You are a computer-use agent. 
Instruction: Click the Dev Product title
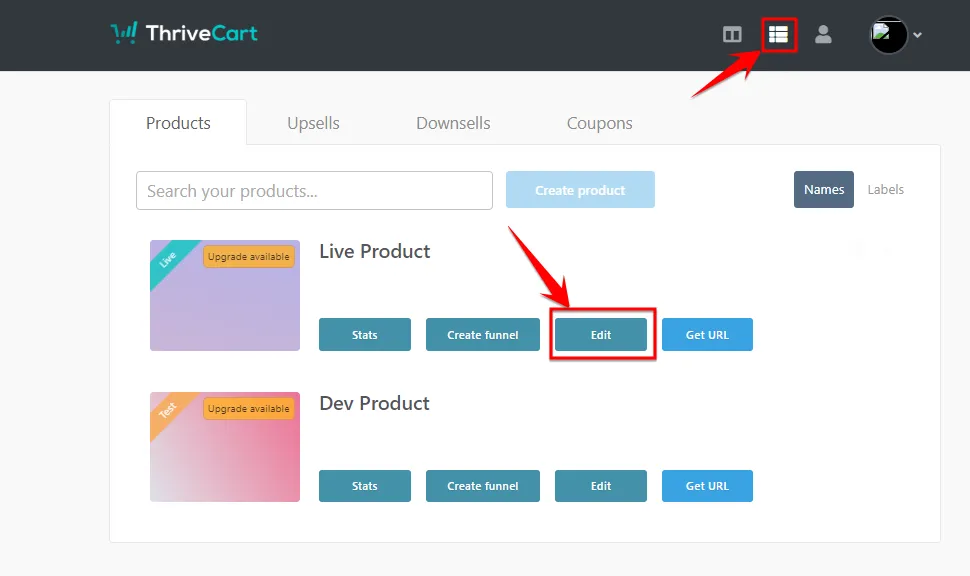coord(374,403)
